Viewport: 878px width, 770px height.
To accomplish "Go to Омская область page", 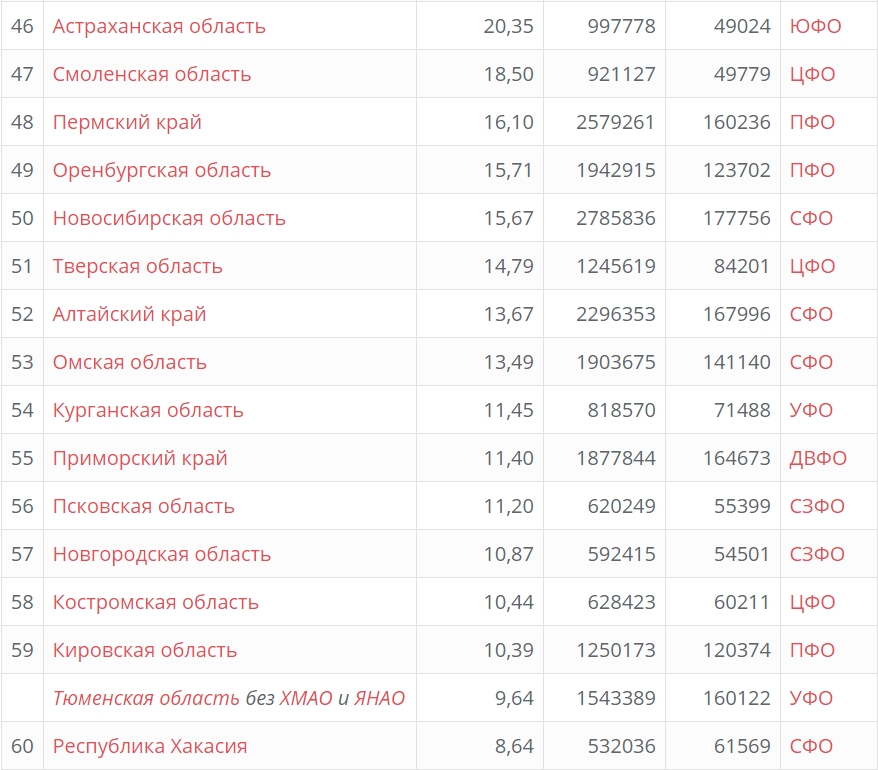I will pyautogui.click(x=130, y=362).
